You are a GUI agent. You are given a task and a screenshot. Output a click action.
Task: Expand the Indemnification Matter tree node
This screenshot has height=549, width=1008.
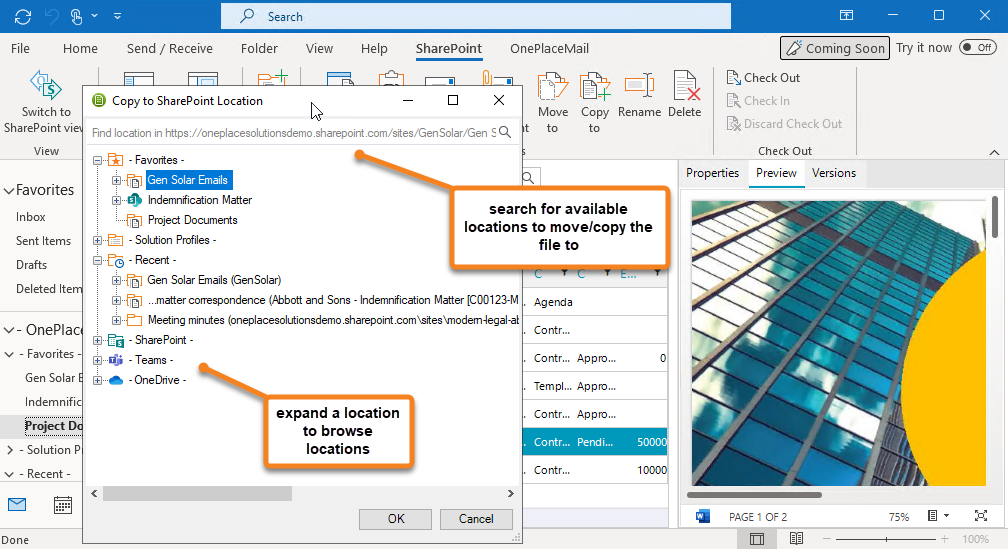(x=116, y=201)
